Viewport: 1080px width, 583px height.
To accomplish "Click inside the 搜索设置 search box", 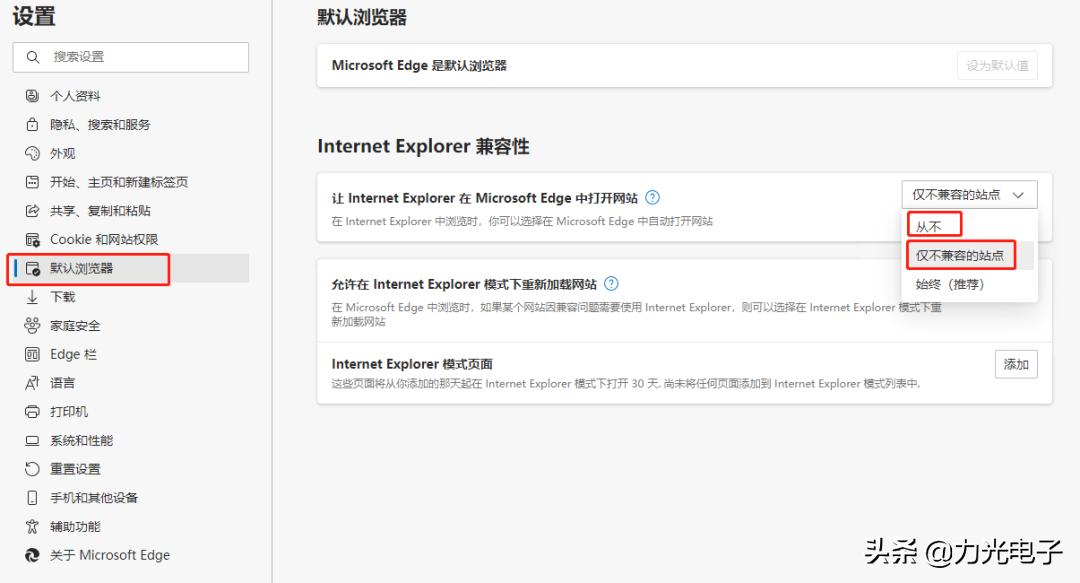I will pos(130,57).
